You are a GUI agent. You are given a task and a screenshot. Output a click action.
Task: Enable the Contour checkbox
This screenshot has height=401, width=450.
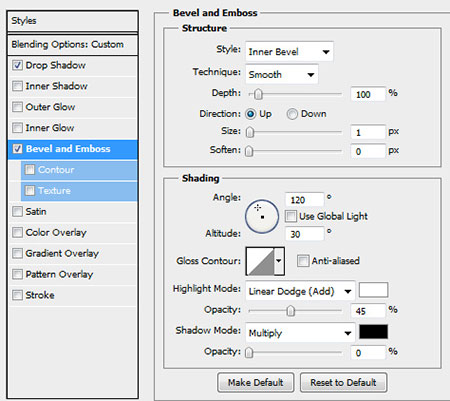point(30,170)
